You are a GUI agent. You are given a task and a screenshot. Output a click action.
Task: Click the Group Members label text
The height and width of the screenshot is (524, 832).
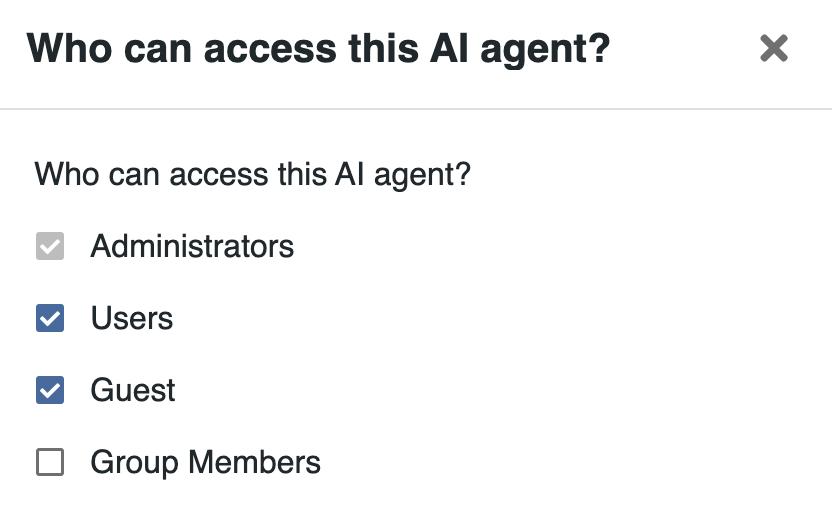[205, 463]
